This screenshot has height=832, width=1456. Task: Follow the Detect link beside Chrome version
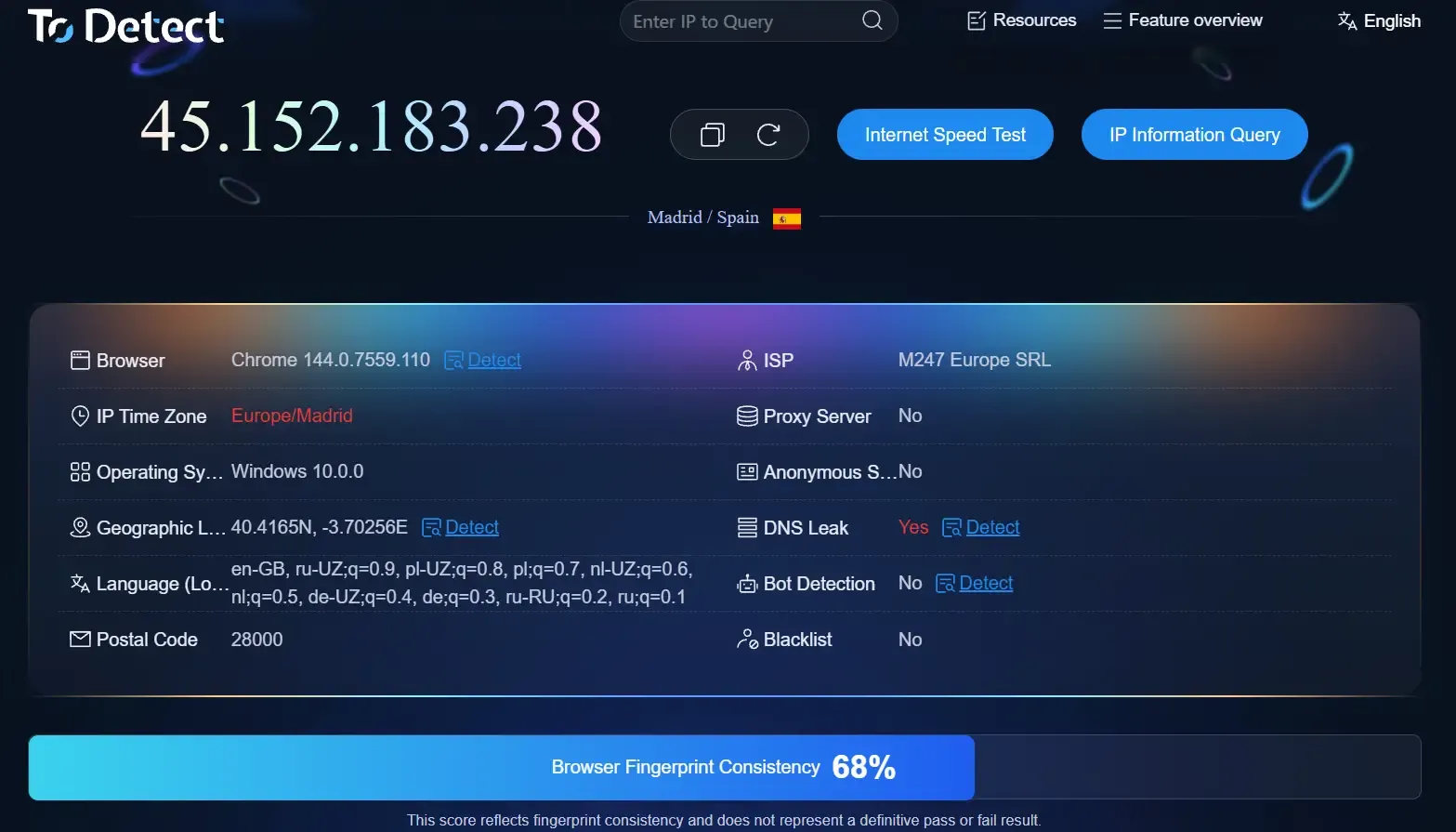click(x=493, y=360)
